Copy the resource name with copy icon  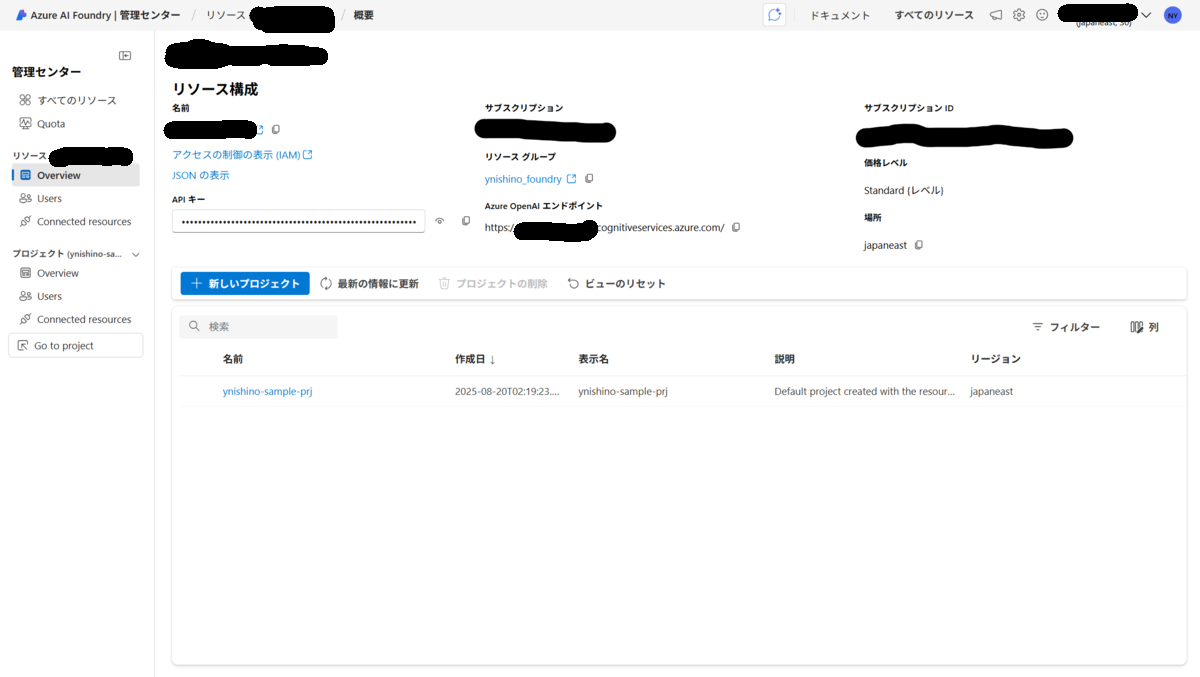click(276, 130)
